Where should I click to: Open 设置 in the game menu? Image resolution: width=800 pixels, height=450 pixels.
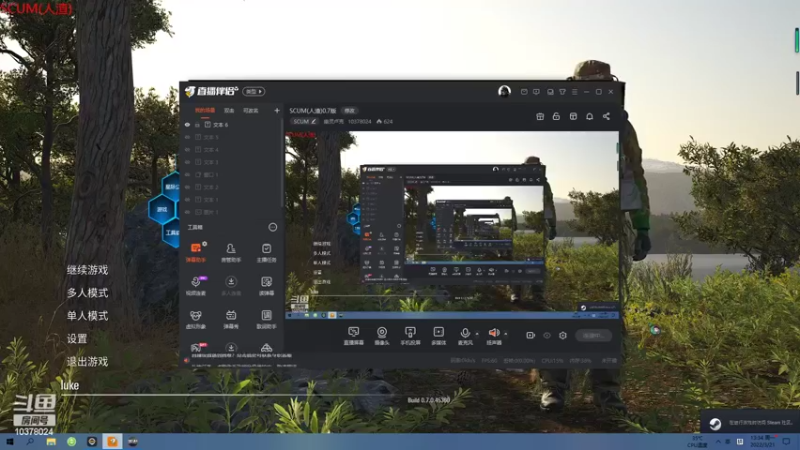pyautogui.click(x=77, y=339)
